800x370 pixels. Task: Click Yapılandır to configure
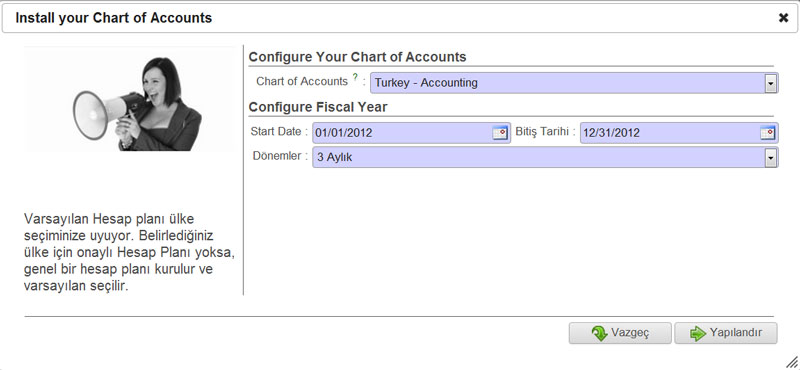[726, 333]
